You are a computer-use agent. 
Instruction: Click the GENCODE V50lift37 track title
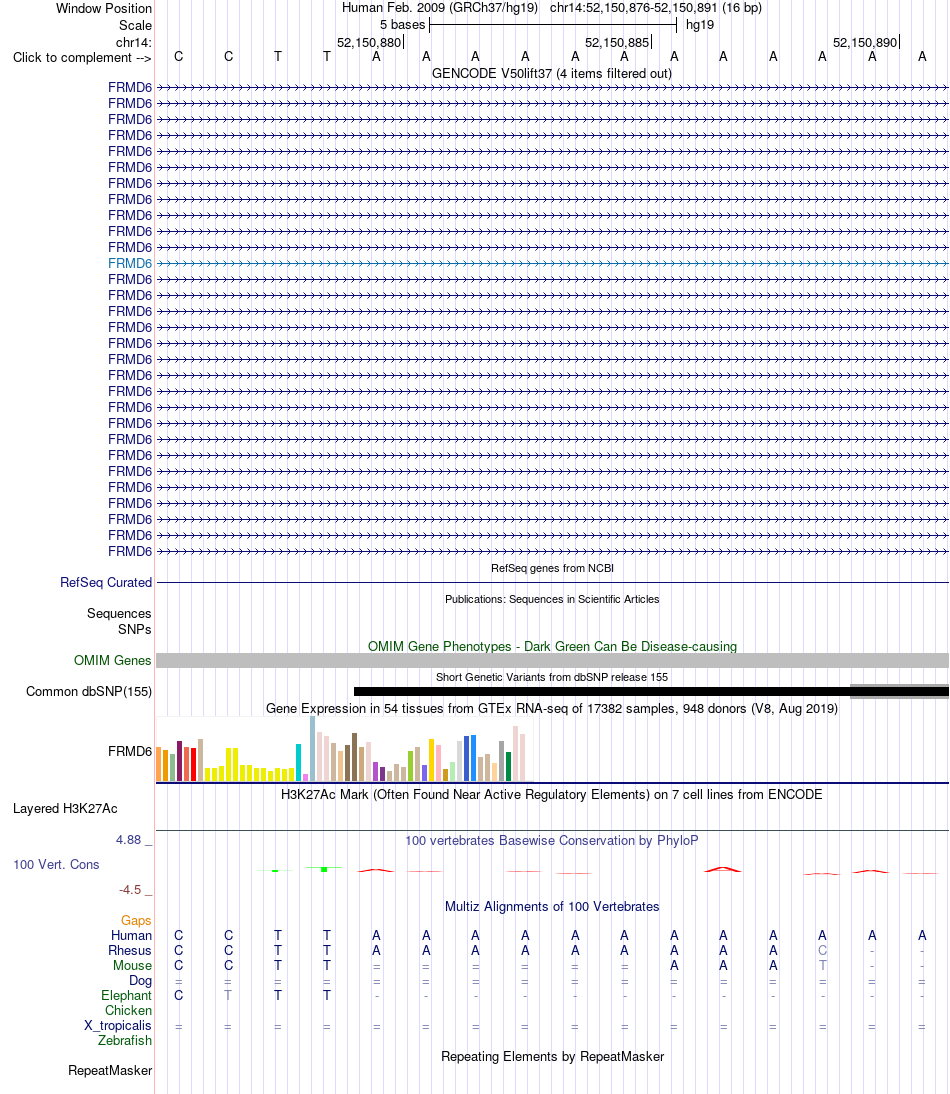tap(552, 73)
